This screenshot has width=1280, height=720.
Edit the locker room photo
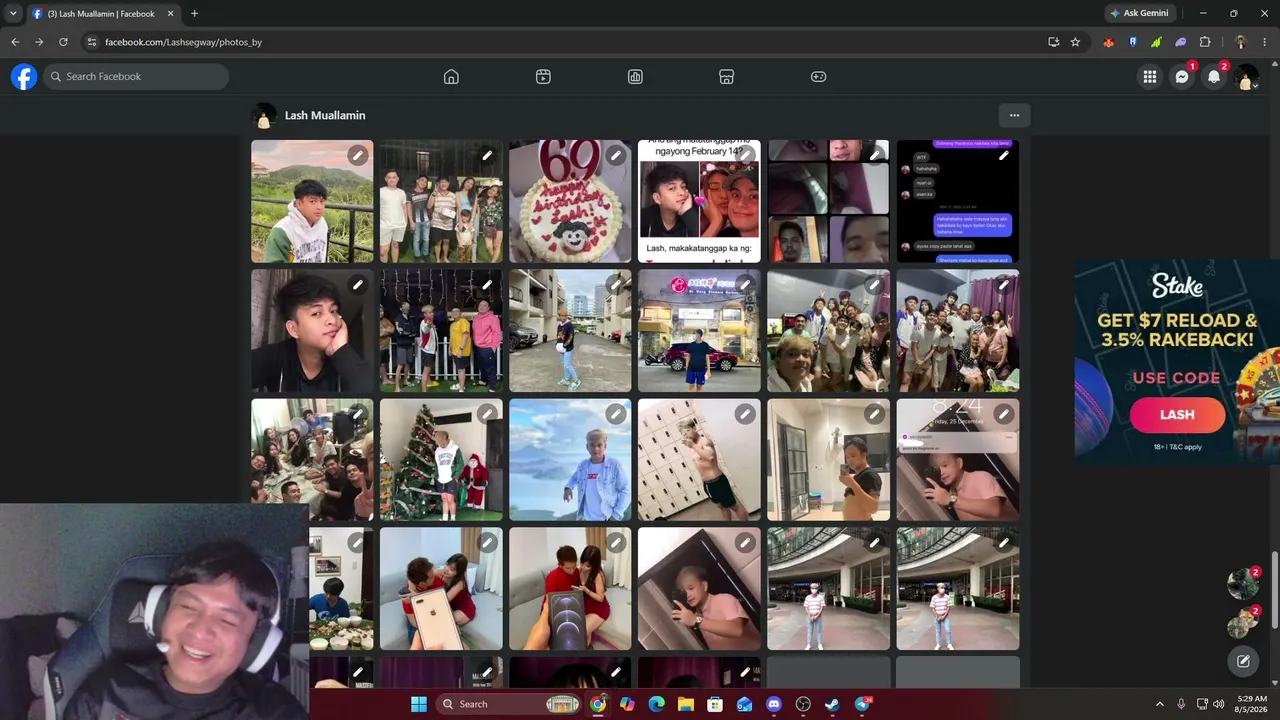coord(745,414)
